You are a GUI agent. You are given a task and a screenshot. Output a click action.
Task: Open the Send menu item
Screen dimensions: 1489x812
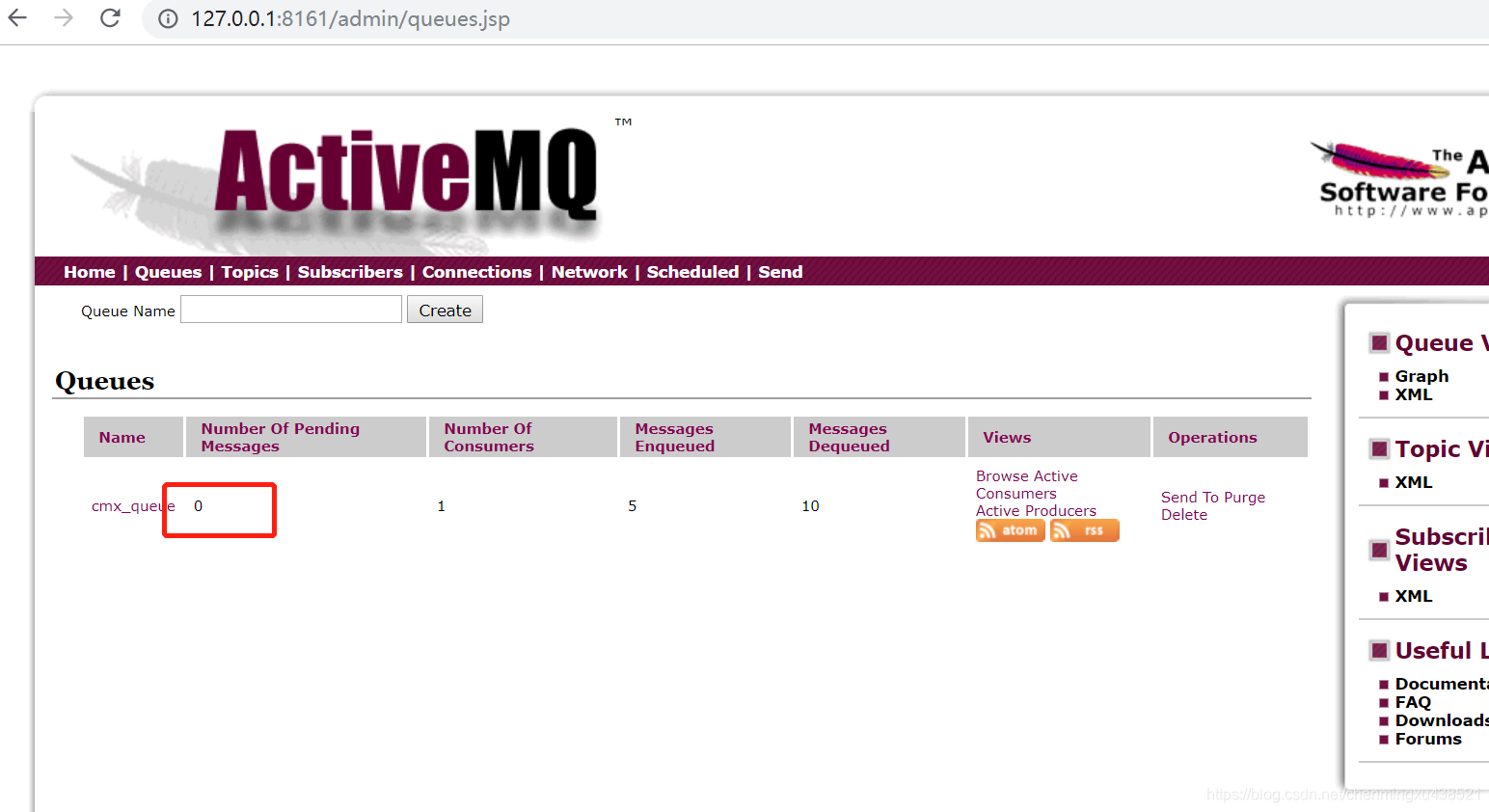tap(780, 272)
